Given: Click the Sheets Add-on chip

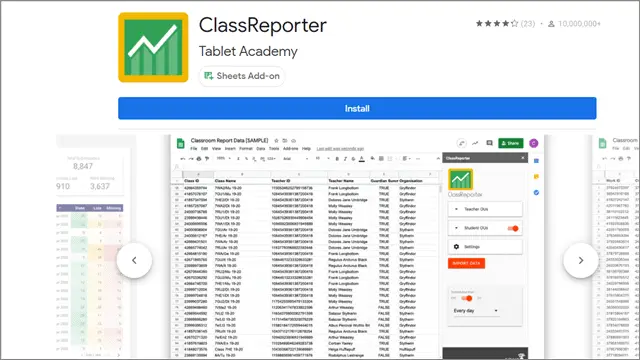Looking at the screenshot, I should tap(242, 76).
